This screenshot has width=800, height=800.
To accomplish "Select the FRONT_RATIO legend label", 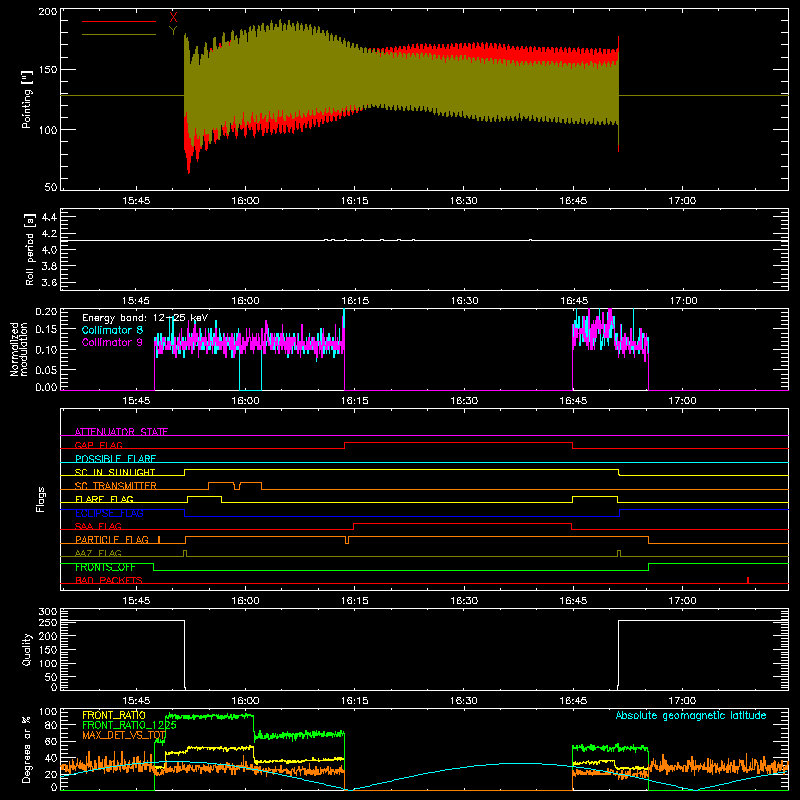I will pyautogui.click(x=114, y=715).
